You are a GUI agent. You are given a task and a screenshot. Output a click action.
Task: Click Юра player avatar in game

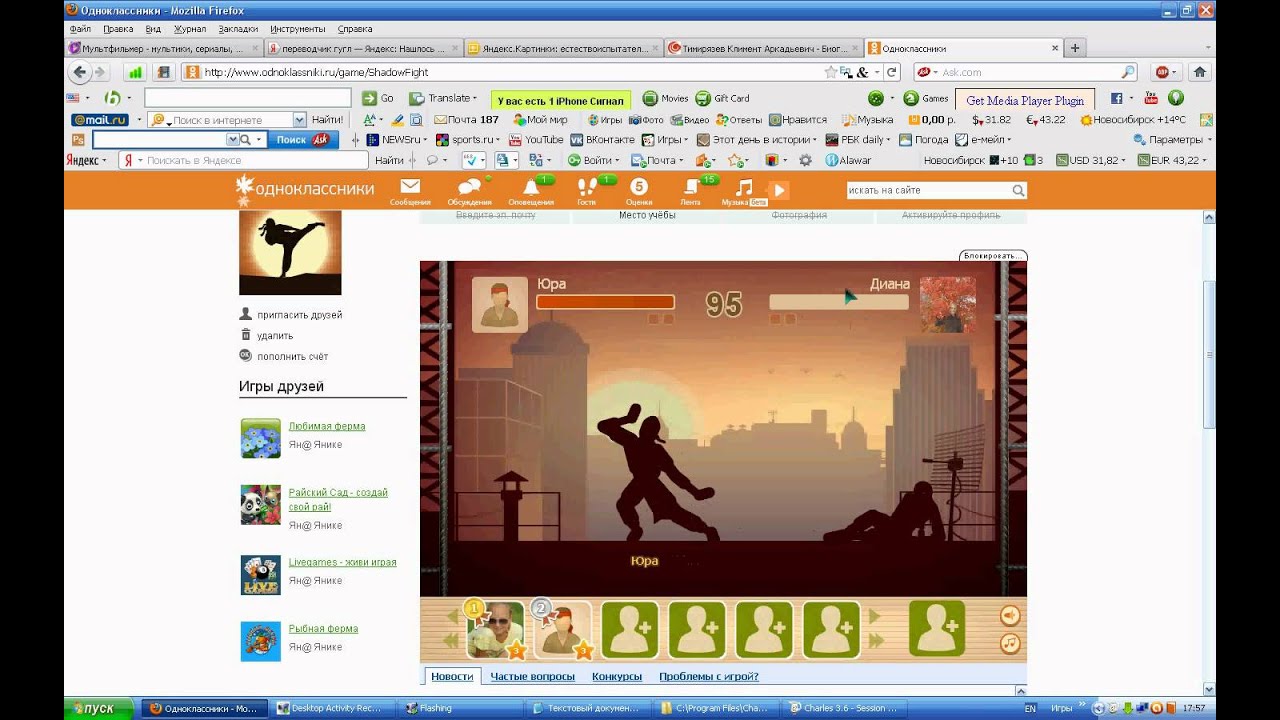pos(500,304)
